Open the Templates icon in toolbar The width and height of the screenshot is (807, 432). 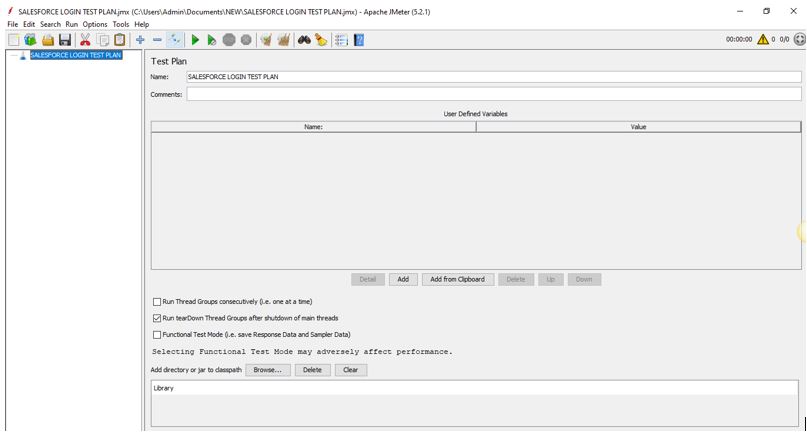30,40
